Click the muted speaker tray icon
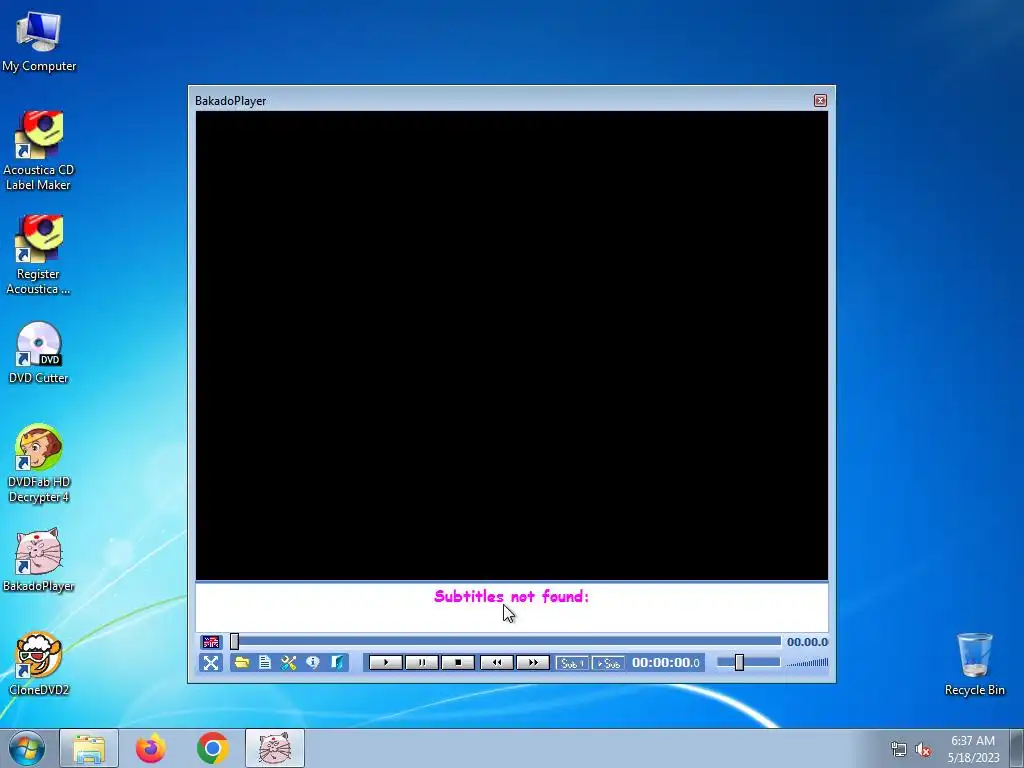The width and height of the screenshot is (1024, 768). [x=923, y=750]
